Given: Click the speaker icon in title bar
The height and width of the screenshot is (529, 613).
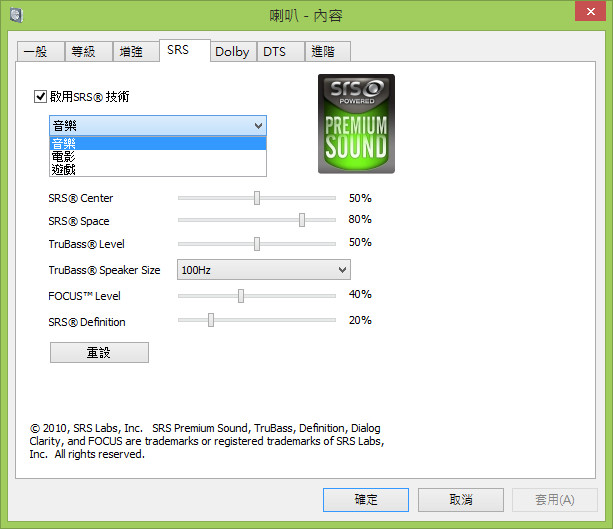Looking at the screenshot, I should pyautogui.click(x=16, y=16).
